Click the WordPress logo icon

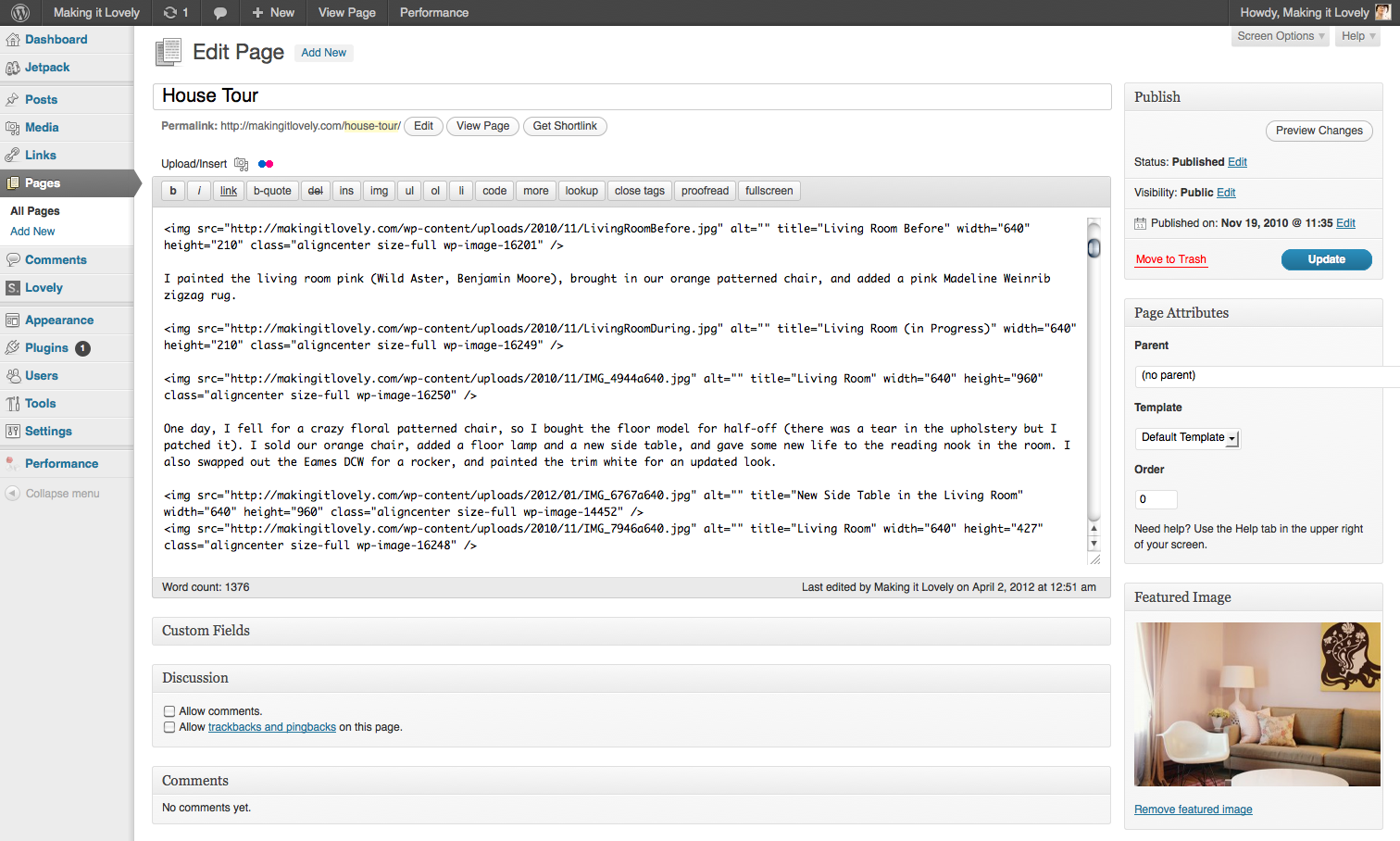20,13
